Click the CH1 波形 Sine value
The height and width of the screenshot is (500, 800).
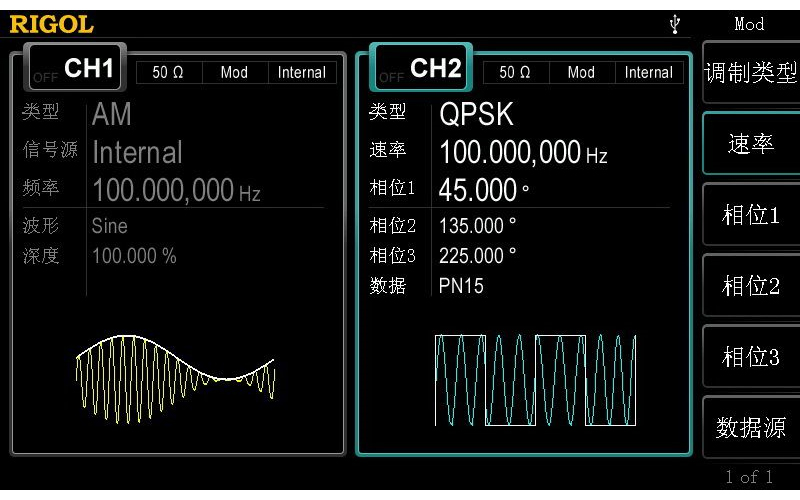tap(110, 226)
